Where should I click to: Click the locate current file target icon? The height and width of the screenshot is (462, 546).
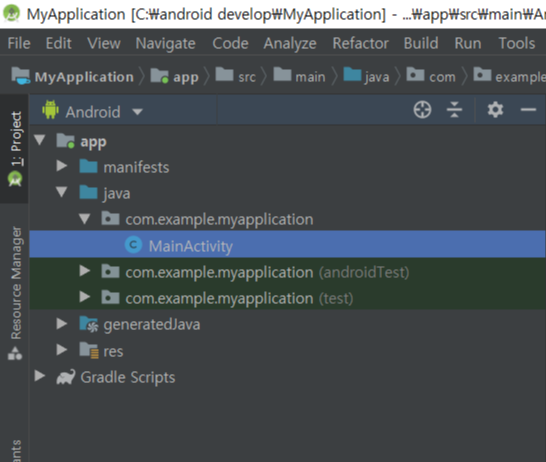[x=422, y=110]
